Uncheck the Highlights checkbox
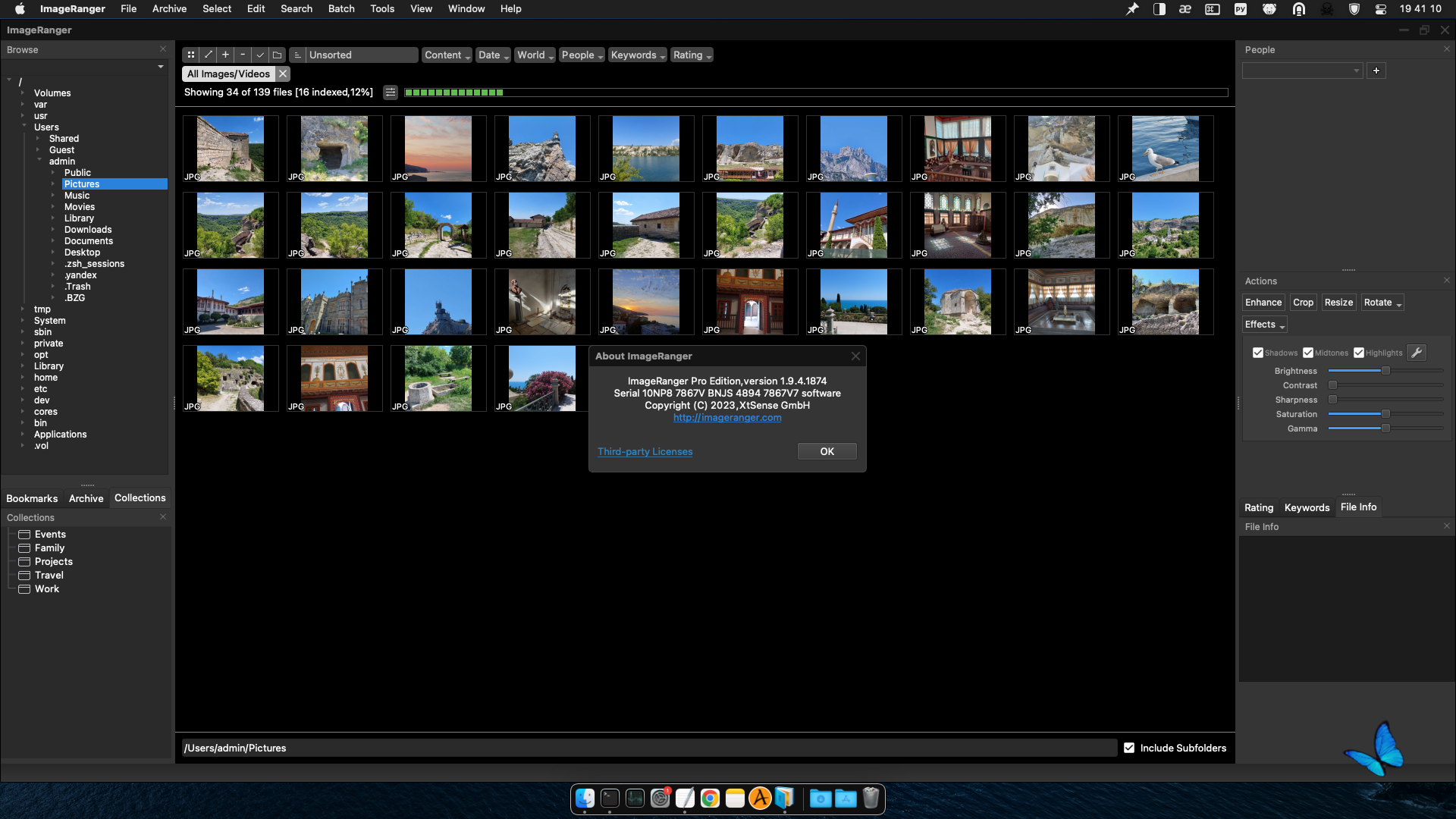This screenshot has width=1456, height=819. tap(1359, 353)
